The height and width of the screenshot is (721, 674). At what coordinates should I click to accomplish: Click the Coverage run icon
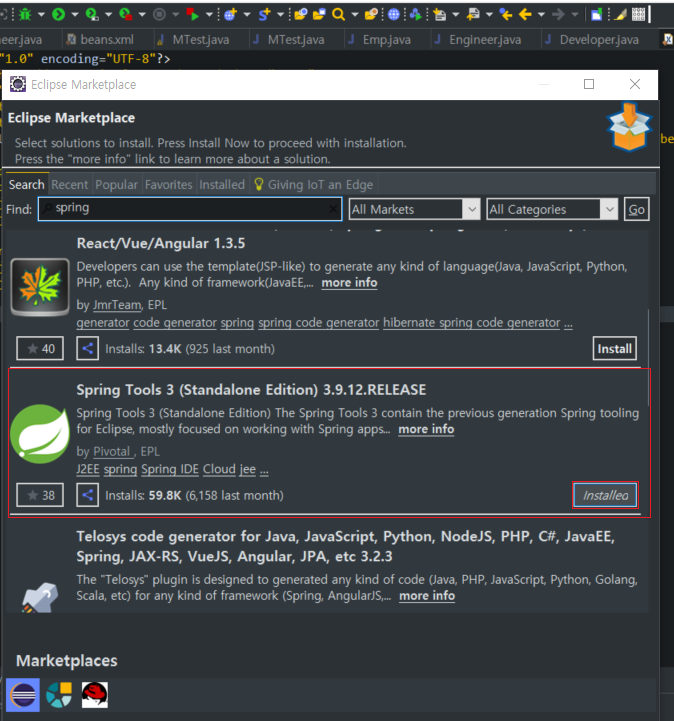[92, 15]
